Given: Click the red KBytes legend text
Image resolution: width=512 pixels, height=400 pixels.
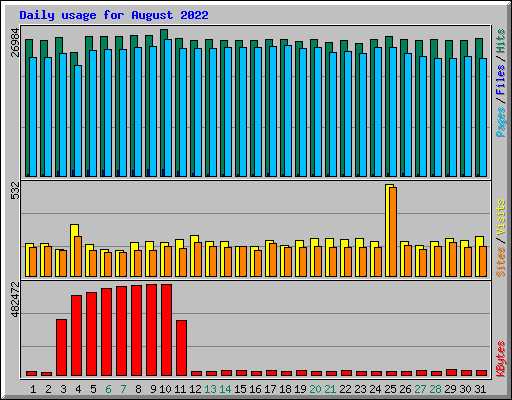Looking at the screenshot, I should [x=501, y=359].
